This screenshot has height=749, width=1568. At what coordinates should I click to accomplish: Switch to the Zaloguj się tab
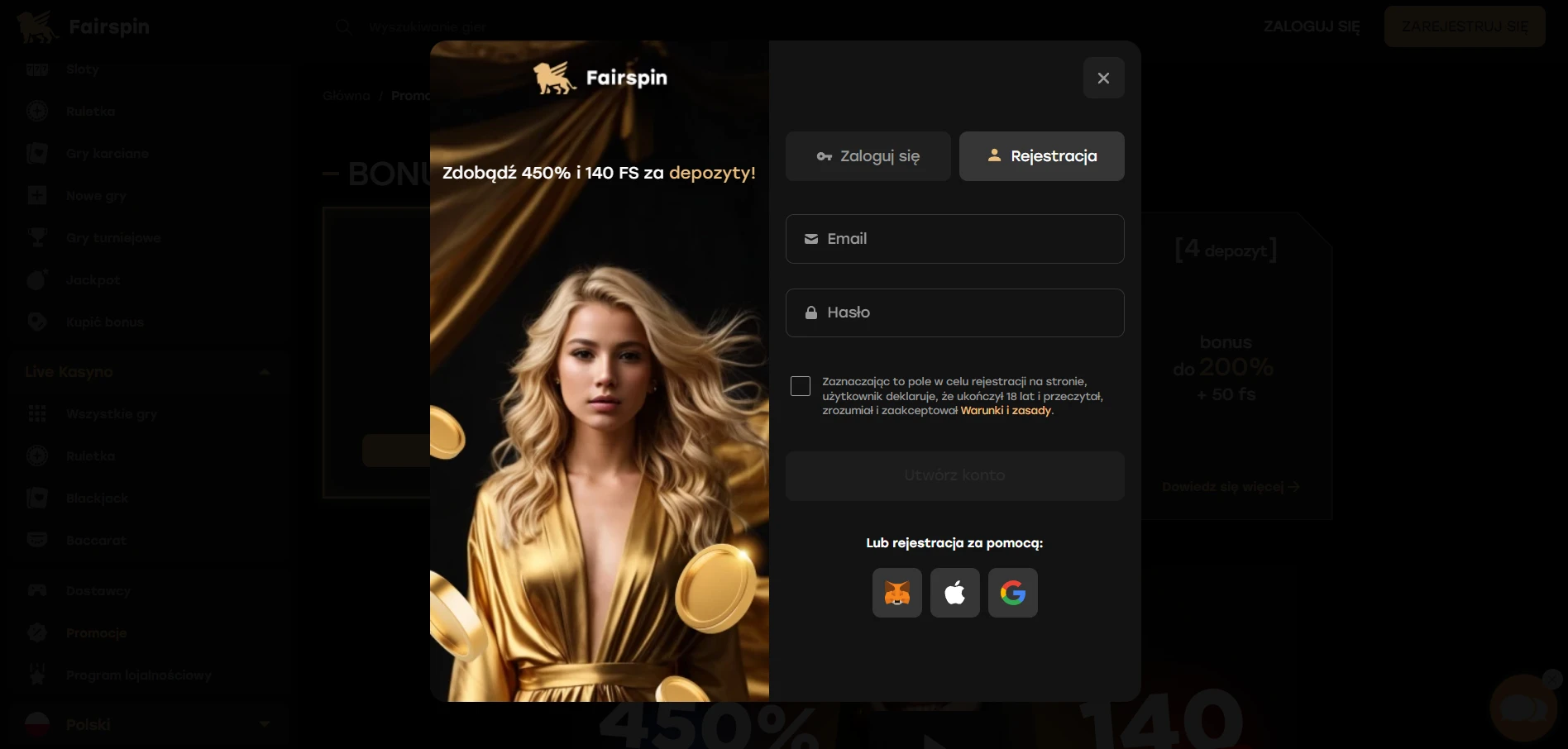click(868, 156)
